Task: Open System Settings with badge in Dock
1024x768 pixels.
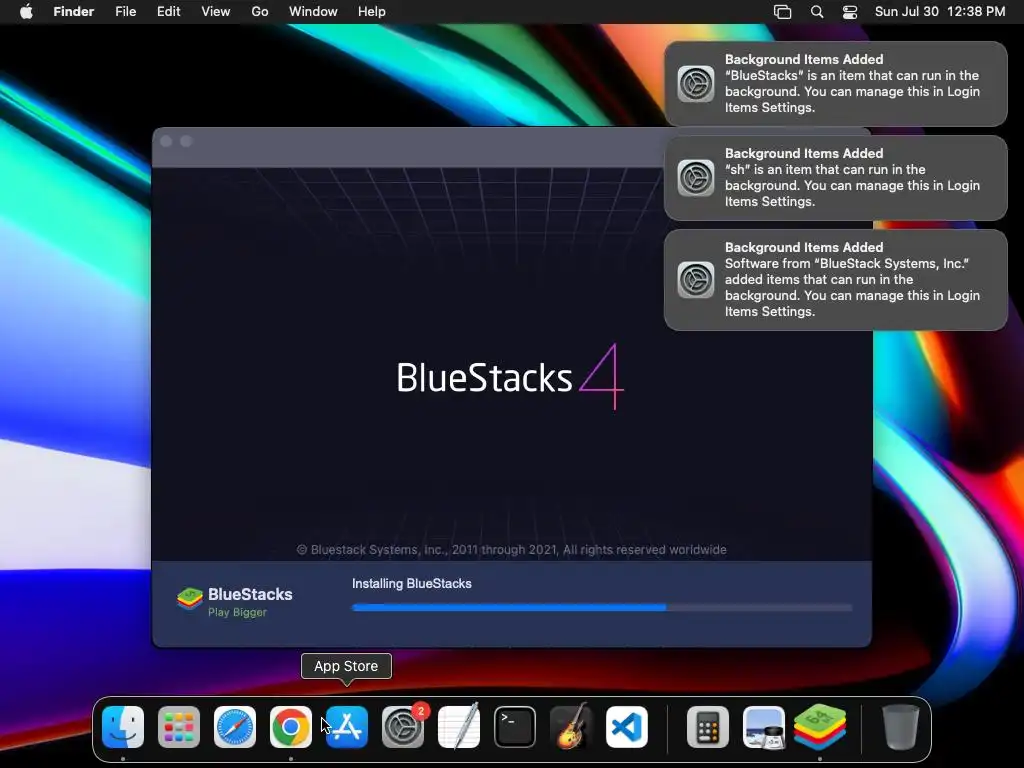Action: coord(403,727)
